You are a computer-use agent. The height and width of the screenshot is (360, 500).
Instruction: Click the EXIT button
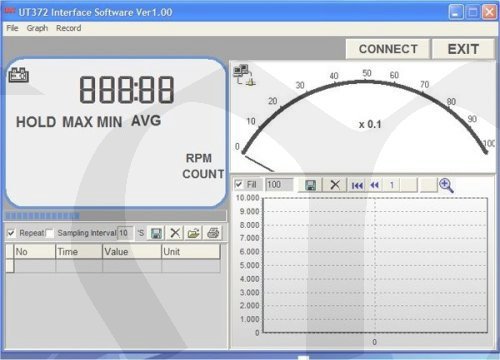coord(463,49)
